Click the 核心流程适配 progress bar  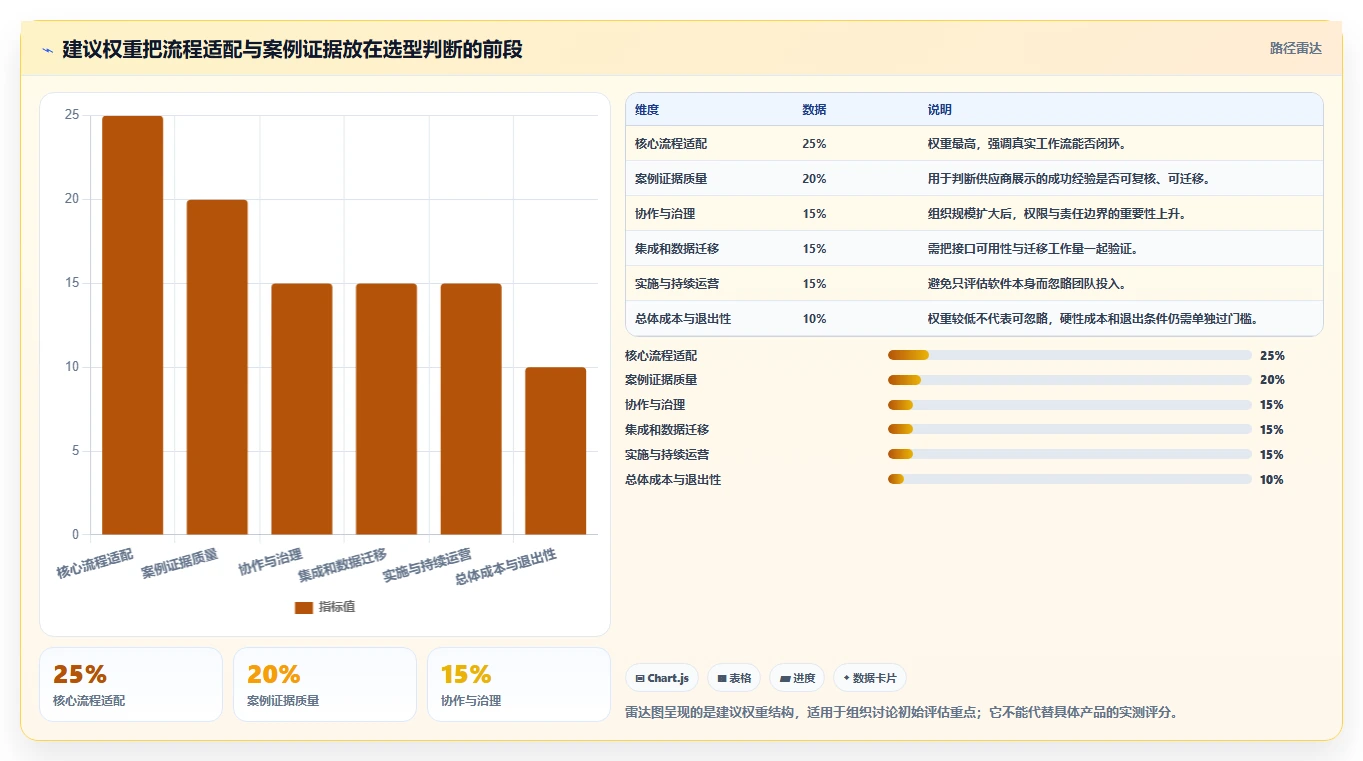(1070, 355)
